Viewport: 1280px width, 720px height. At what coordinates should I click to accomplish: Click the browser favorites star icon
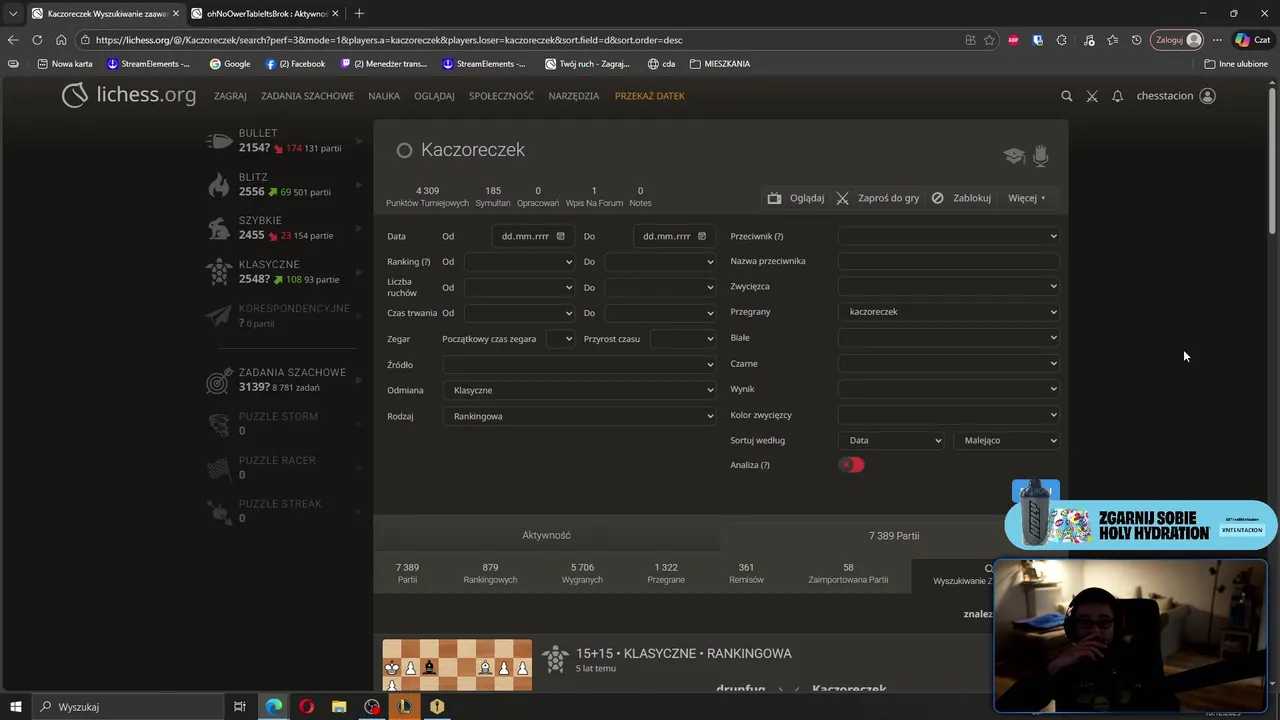[989, 40]
